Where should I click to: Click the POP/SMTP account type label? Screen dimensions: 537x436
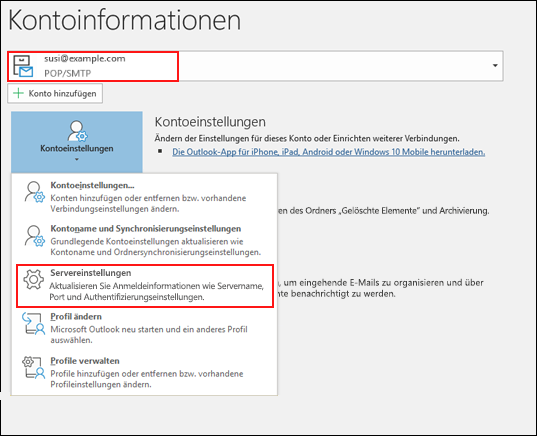67,73
